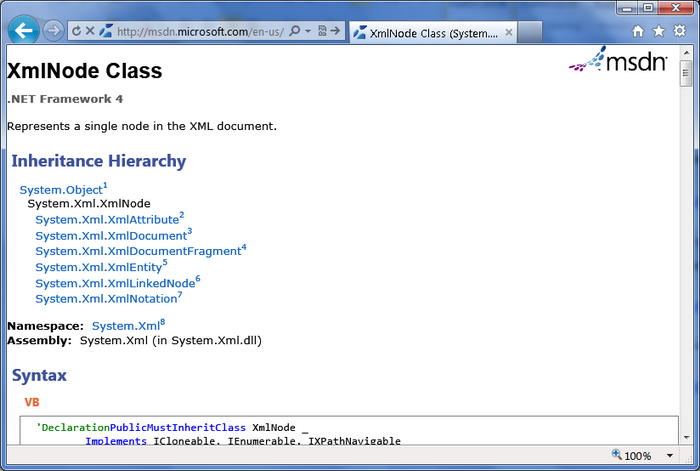Click the browser Back arrow button

(x=24, y=30)
